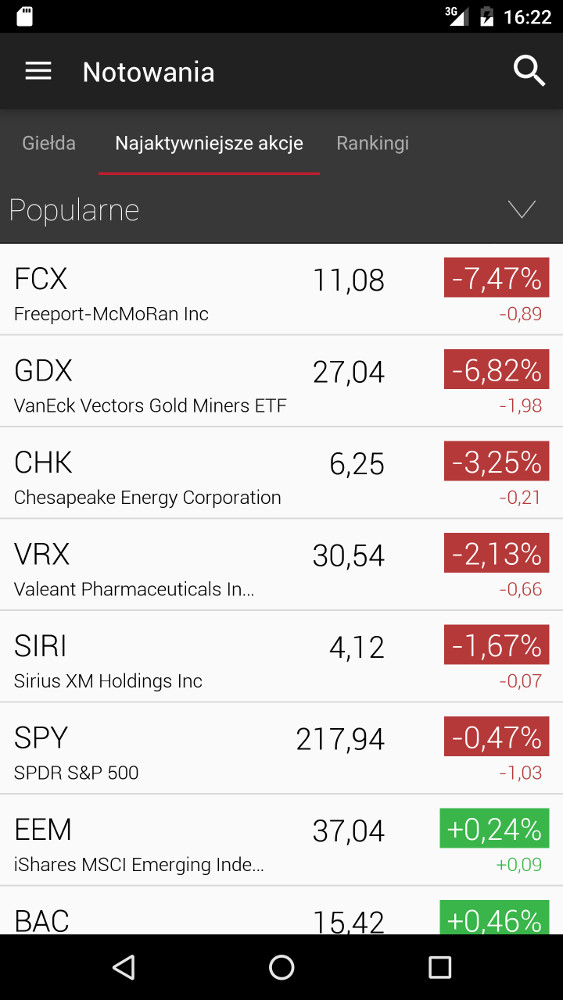Select the Najaktywniejsze akcje tab

click(x=209, y=143)
